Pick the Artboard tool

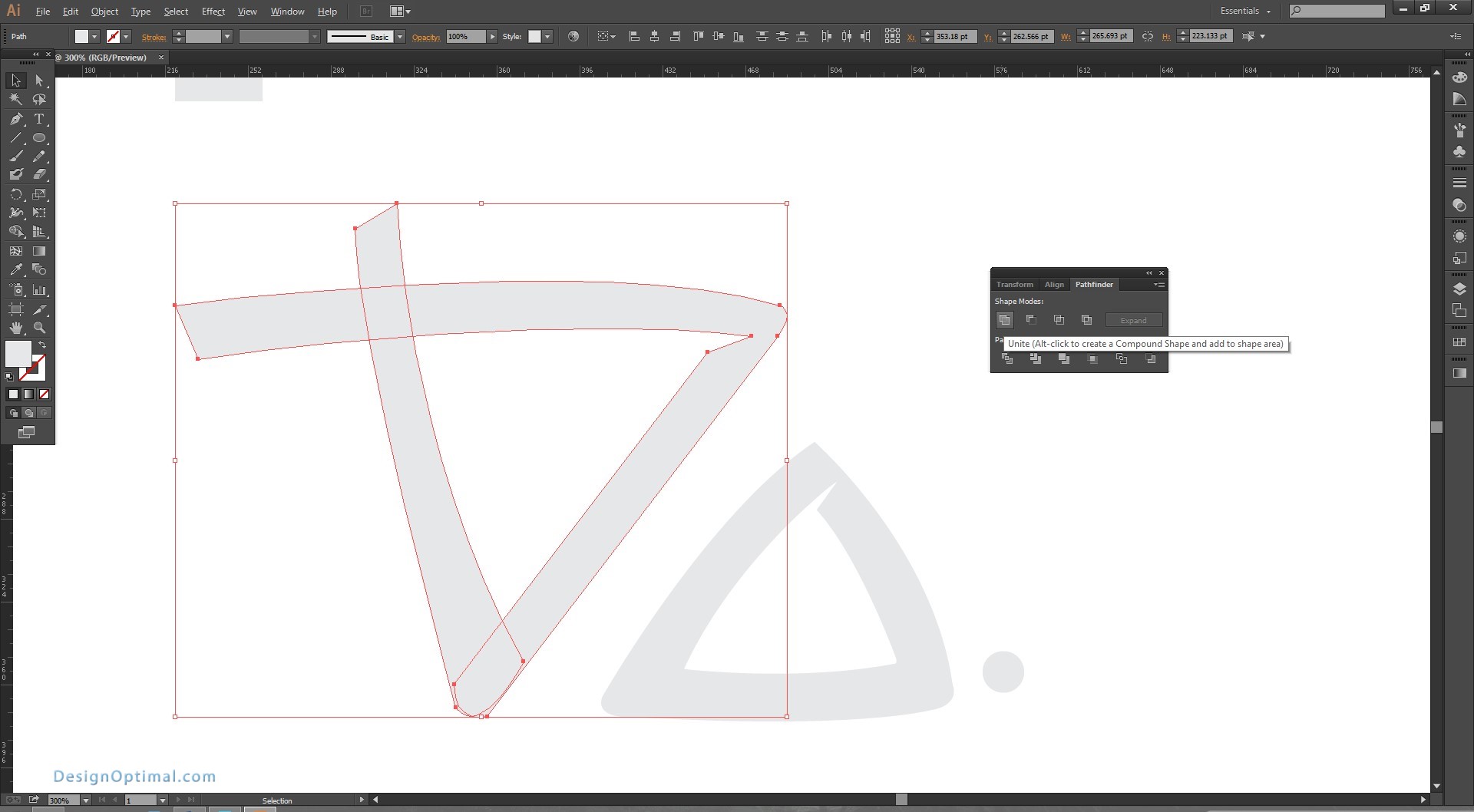coord(16,309)
